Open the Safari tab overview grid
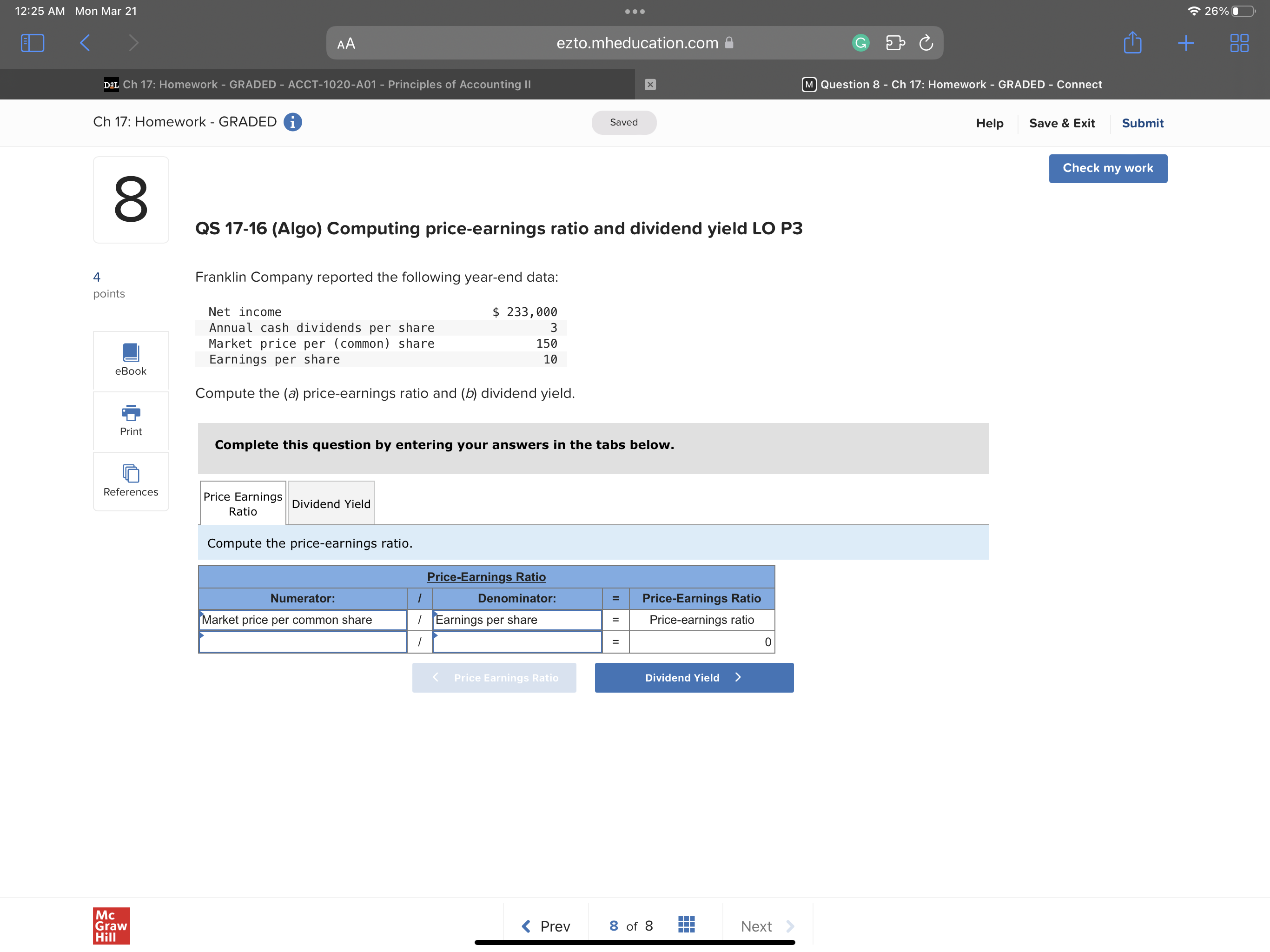The width and height of the screenshot is (1270, 952). coord(1239,43)
